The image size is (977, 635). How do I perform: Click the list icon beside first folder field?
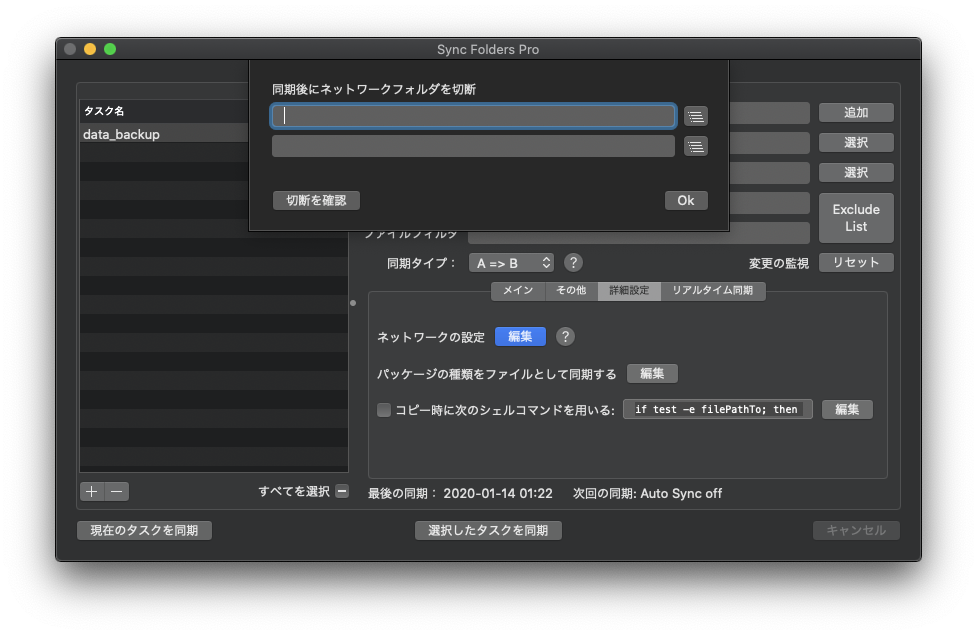click(x=695, y=117)
